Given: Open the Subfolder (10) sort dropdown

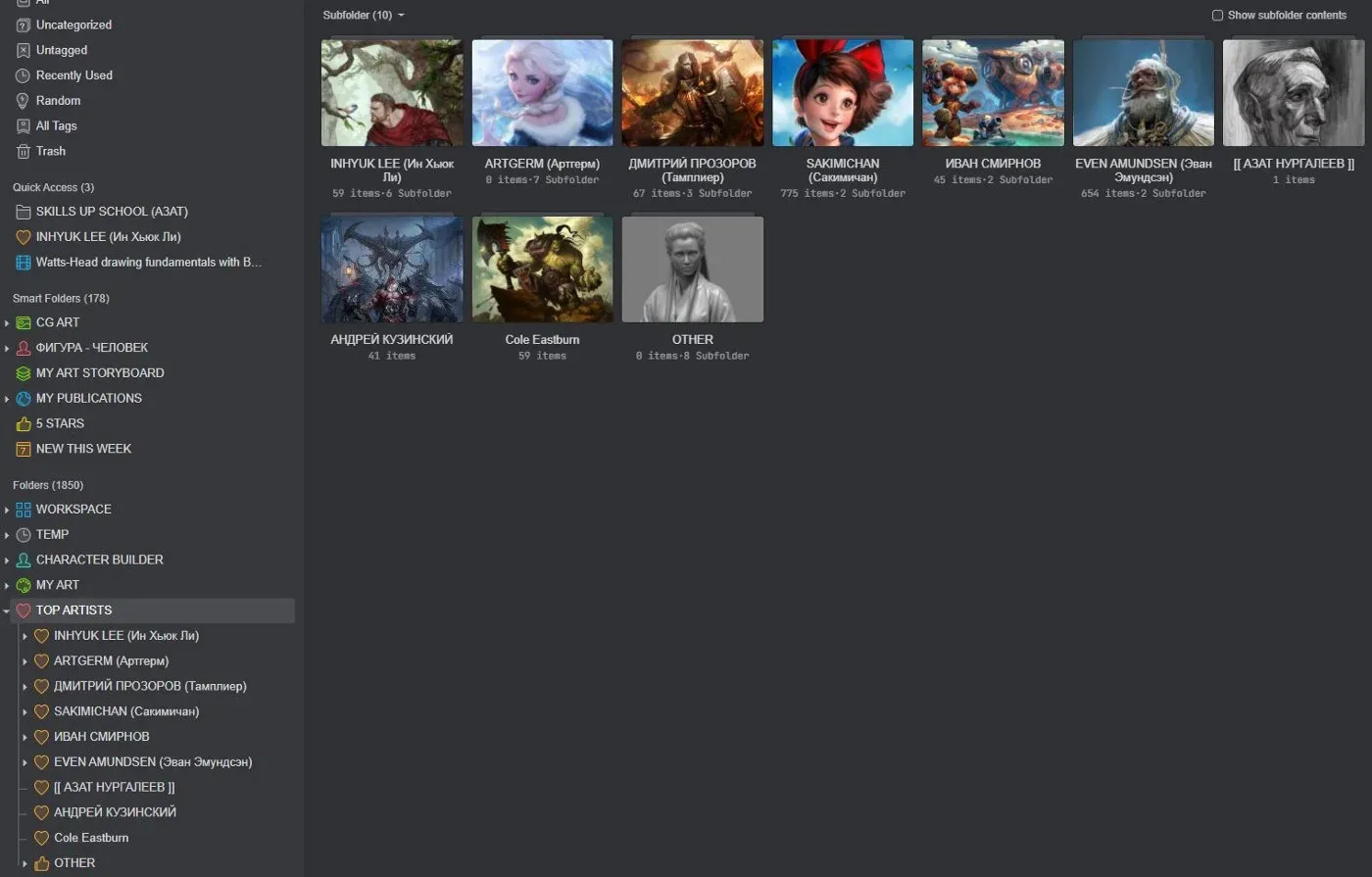Looking at the screenshot, I should (364, 15).
